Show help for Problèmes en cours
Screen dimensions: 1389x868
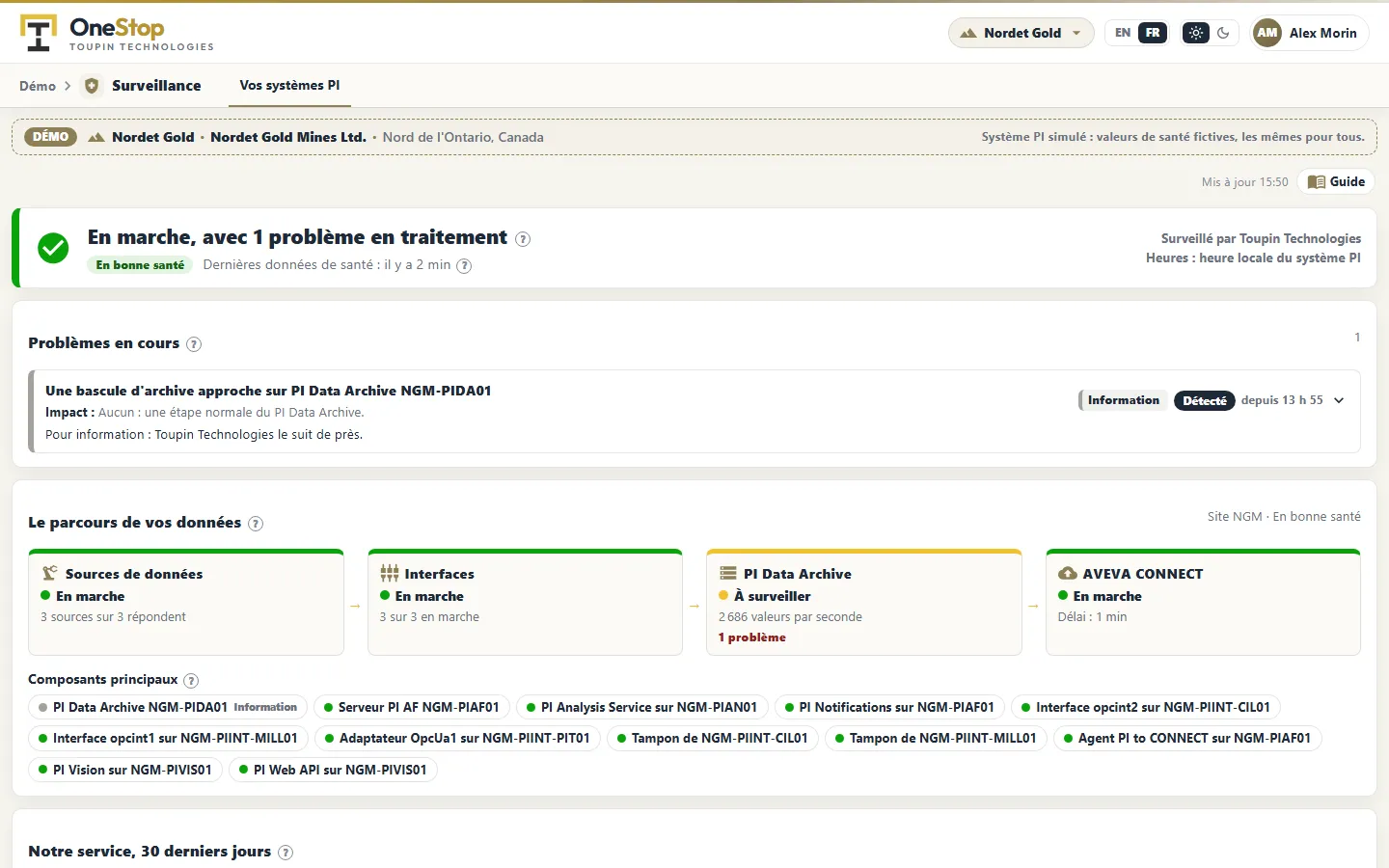coord(194,344)
